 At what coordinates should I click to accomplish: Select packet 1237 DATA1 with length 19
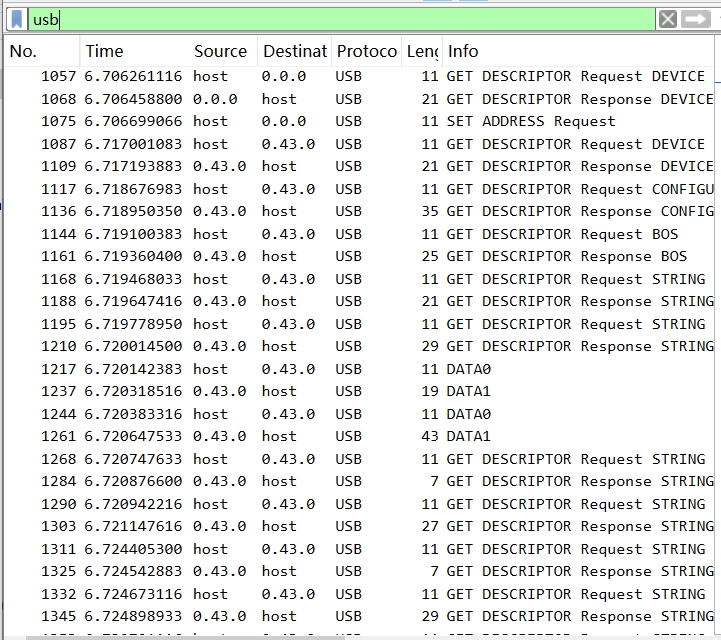360,391
